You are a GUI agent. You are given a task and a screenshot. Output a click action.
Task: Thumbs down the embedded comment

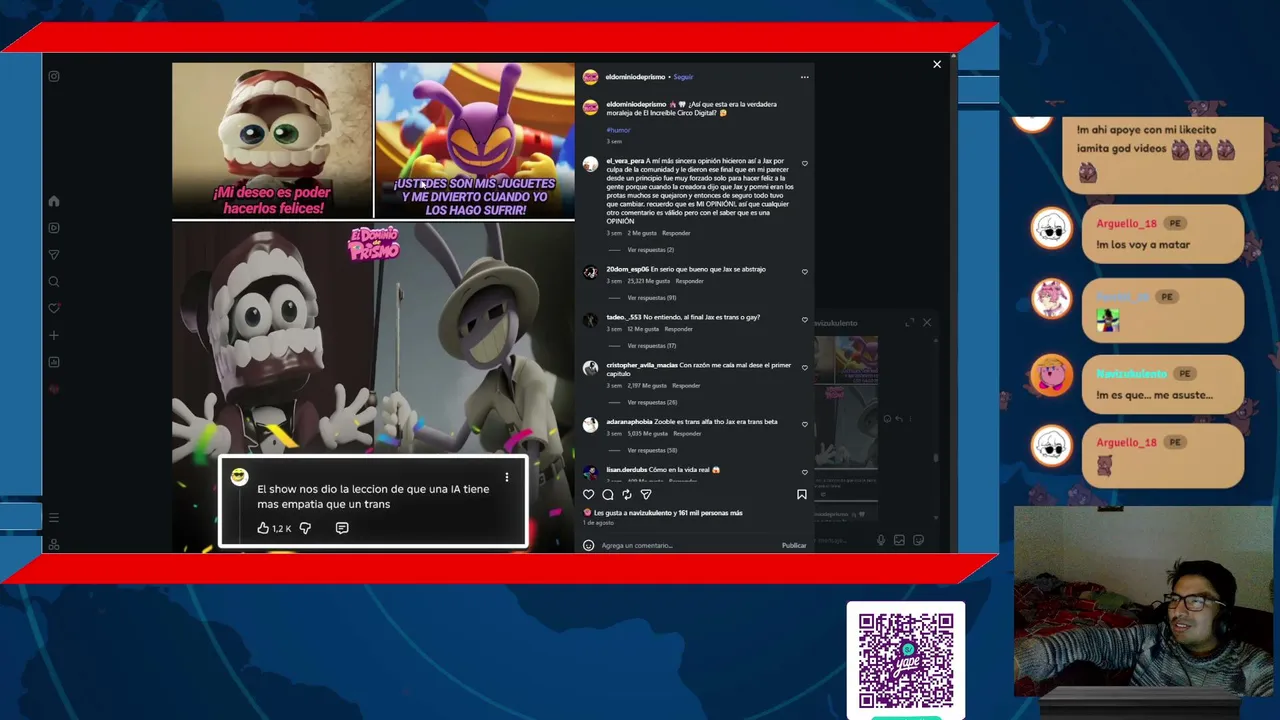(306, 528)
